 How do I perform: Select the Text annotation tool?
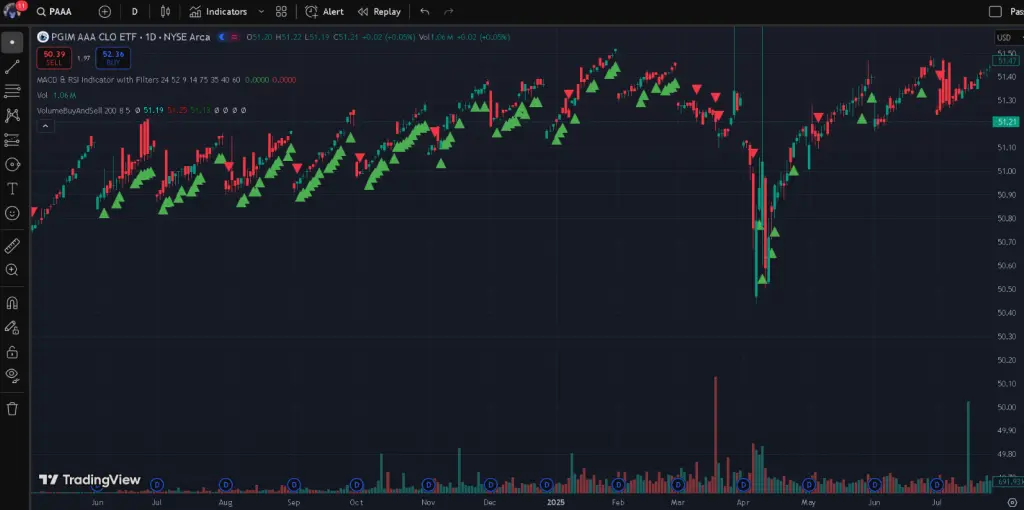[x=12, y=189]
